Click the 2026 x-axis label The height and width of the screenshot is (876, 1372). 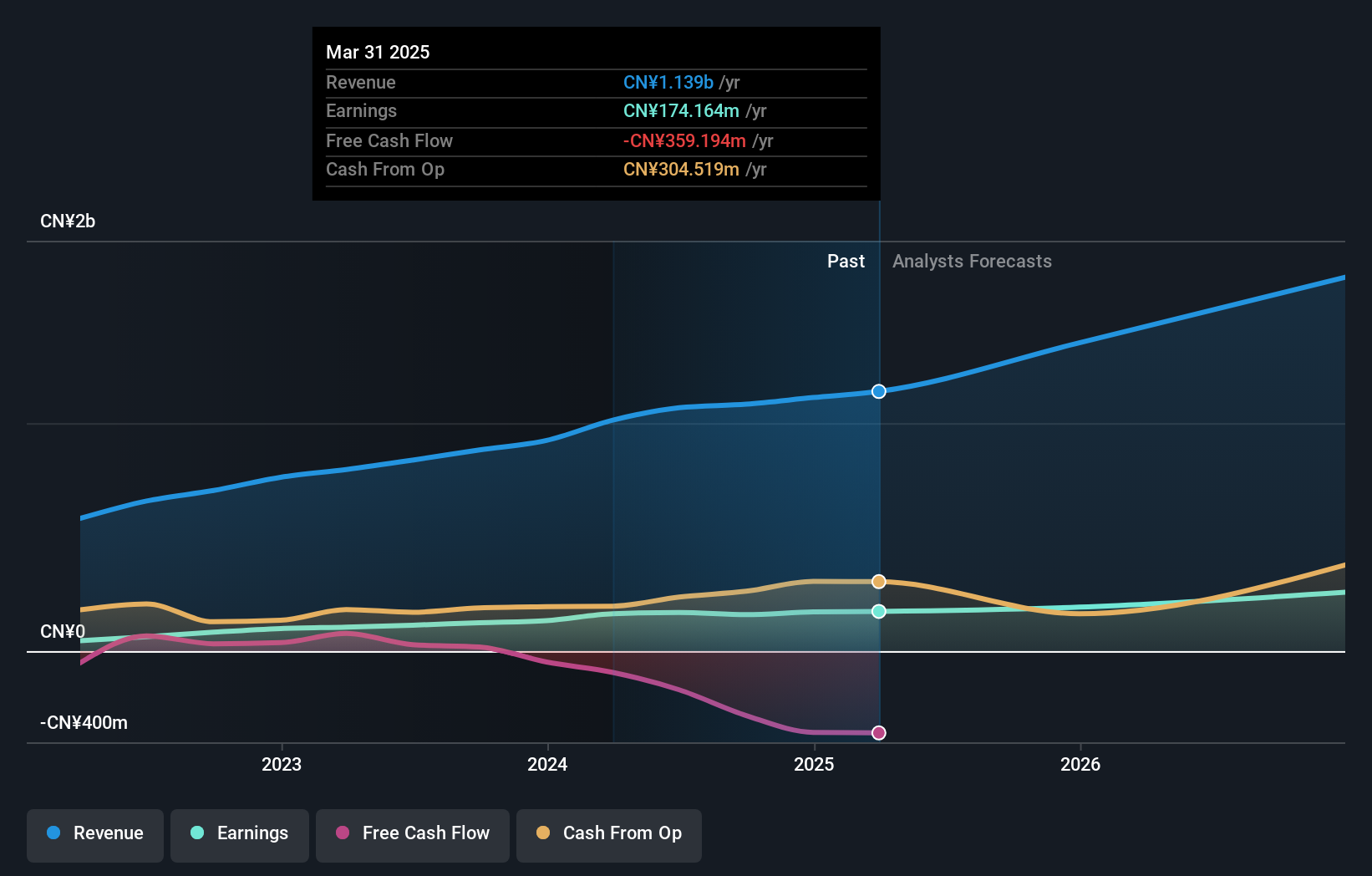pos(1080,764)
